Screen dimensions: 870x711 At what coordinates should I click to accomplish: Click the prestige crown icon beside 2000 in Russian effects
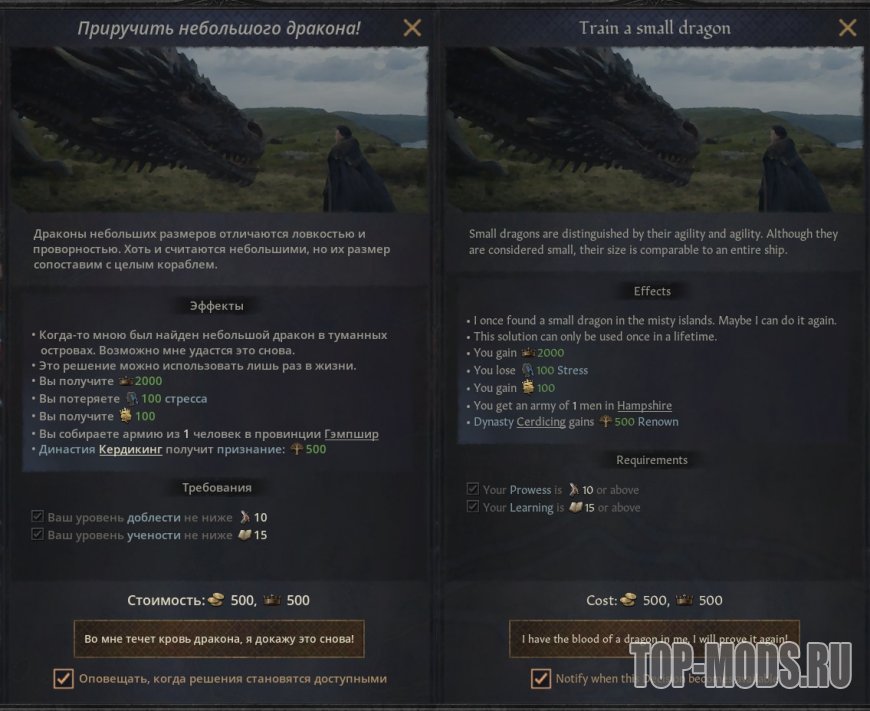point(126,381)
